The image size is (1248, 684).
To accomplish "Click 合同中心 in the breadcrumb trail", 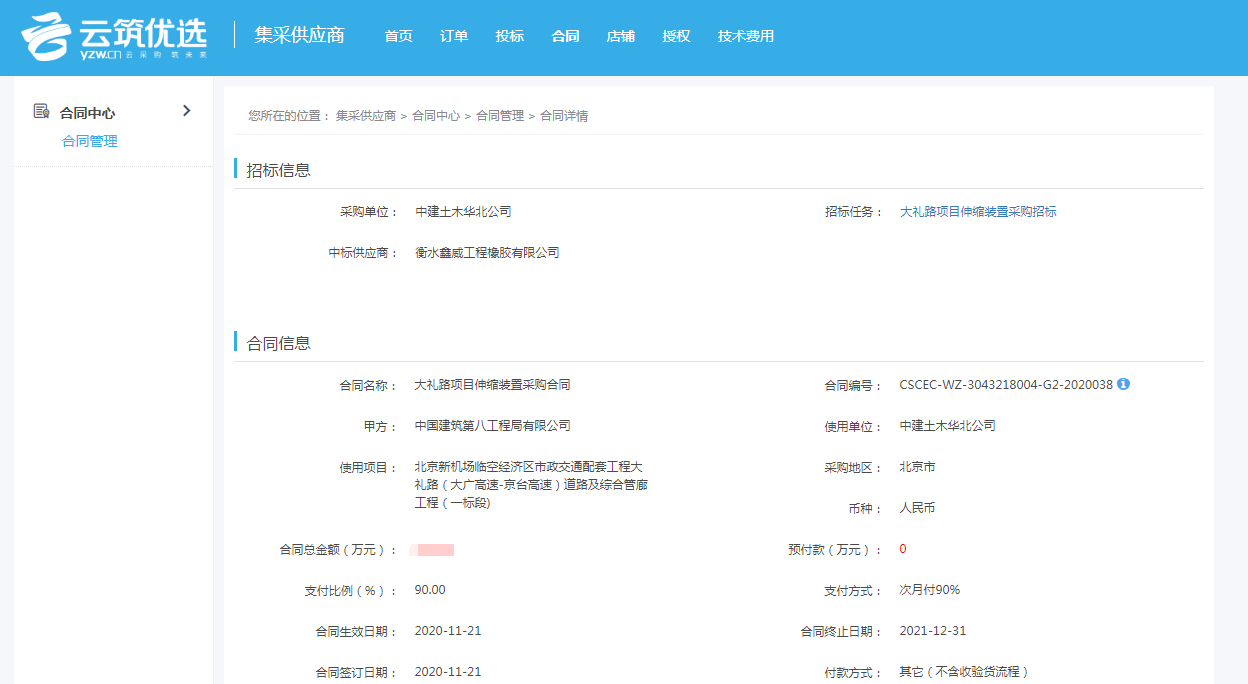I will click(x=434, y=115).
